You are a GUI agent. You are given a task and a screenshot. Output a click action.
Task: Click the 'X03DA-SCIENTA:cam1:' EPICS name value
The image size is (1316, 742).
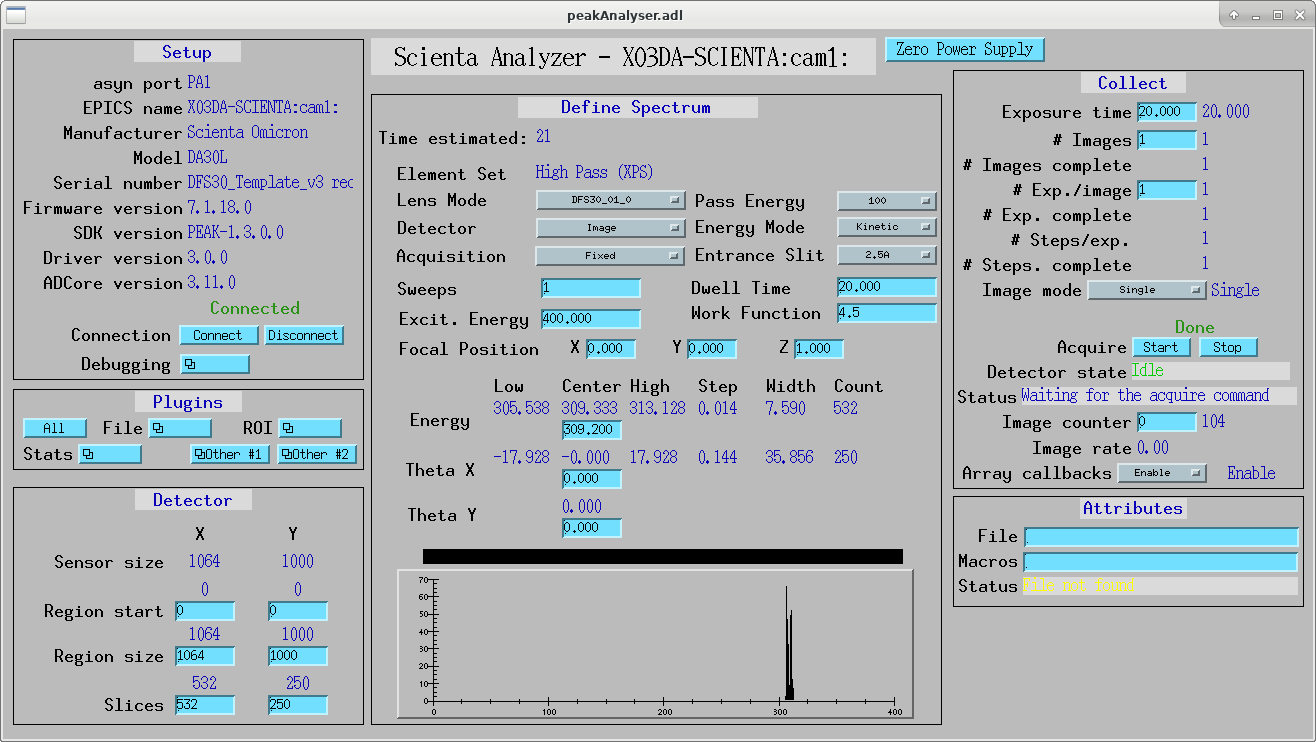[x=263, y=107]
